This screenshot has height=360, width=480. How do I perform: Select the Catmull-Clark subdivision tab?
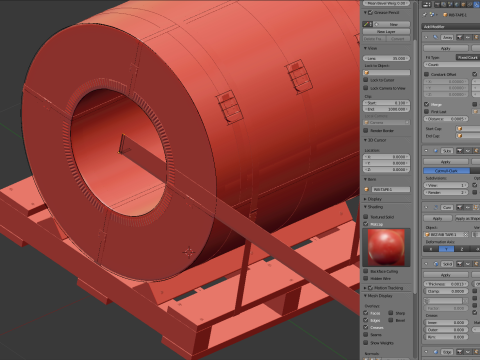pos(446,171)
